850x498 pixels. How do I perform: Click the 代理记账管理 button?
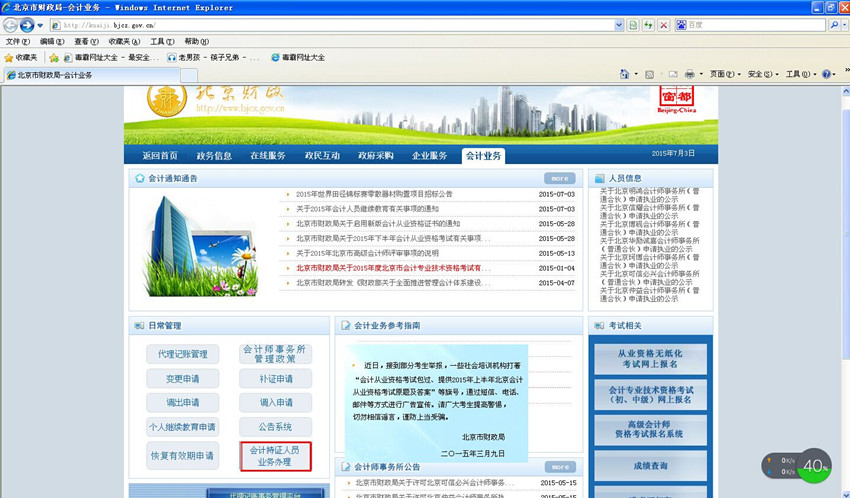(x=183, y=354)
